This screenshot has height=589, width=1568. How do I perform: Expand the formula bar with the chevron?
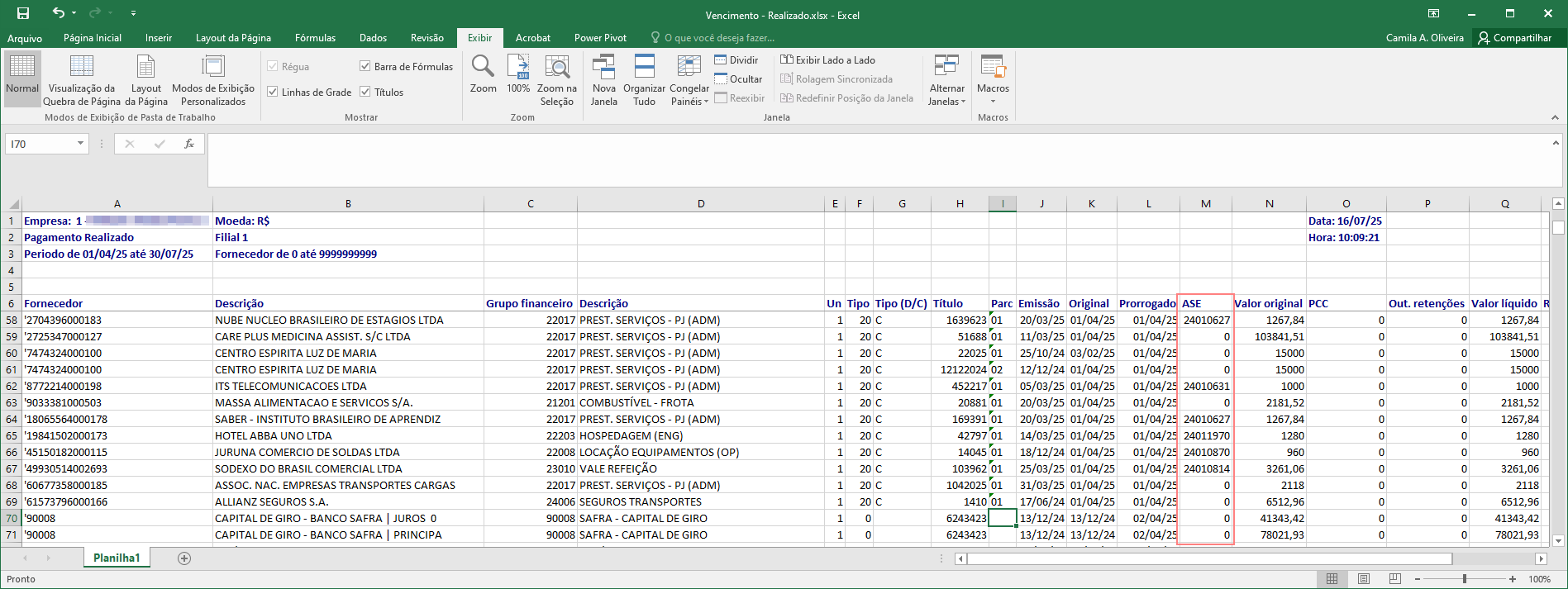tap(1556, 143)
